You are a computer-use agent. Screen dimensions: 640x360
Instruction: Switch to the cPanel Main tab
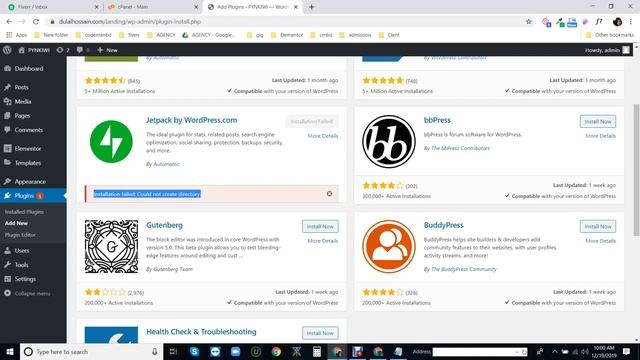(151, 7)
